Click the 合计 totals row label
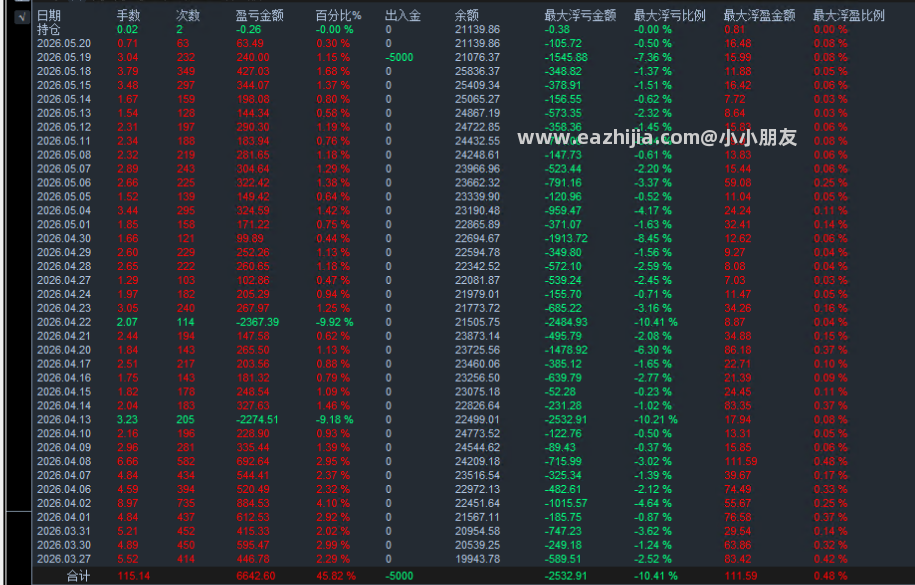915x585 pixels. click(78, 576)
